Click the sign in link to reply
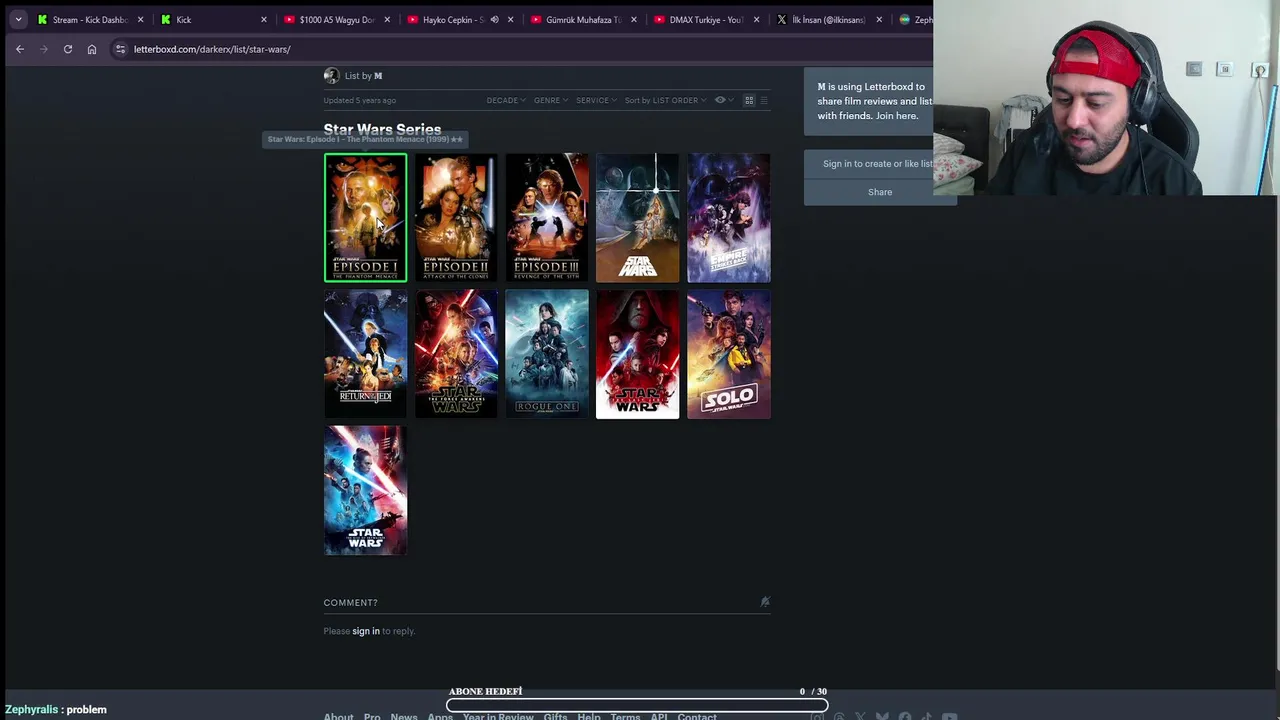 click(x=366, y=631)
